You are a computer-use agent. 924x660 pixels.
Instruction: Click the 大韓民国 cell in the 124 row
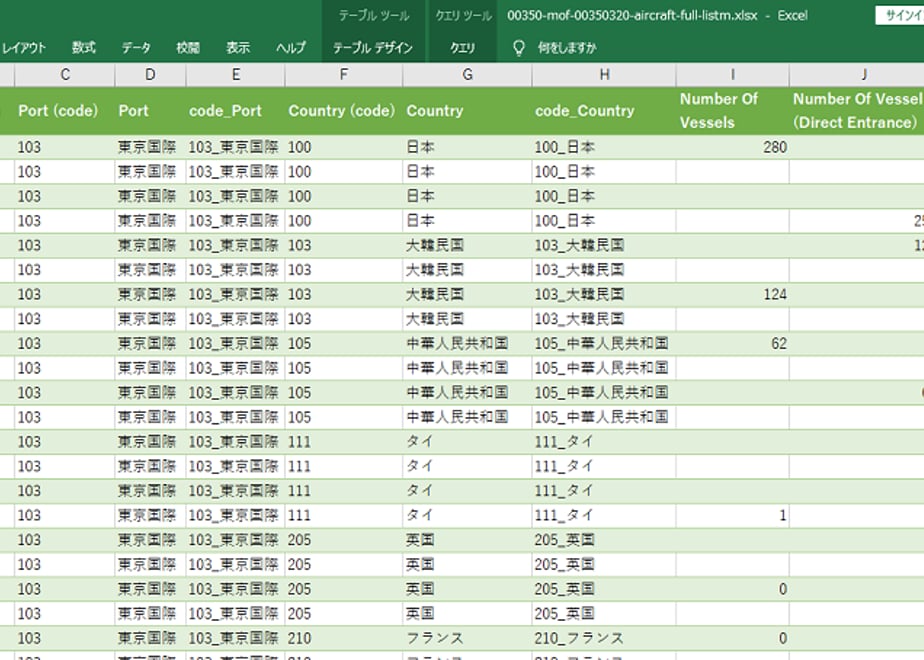467,295
